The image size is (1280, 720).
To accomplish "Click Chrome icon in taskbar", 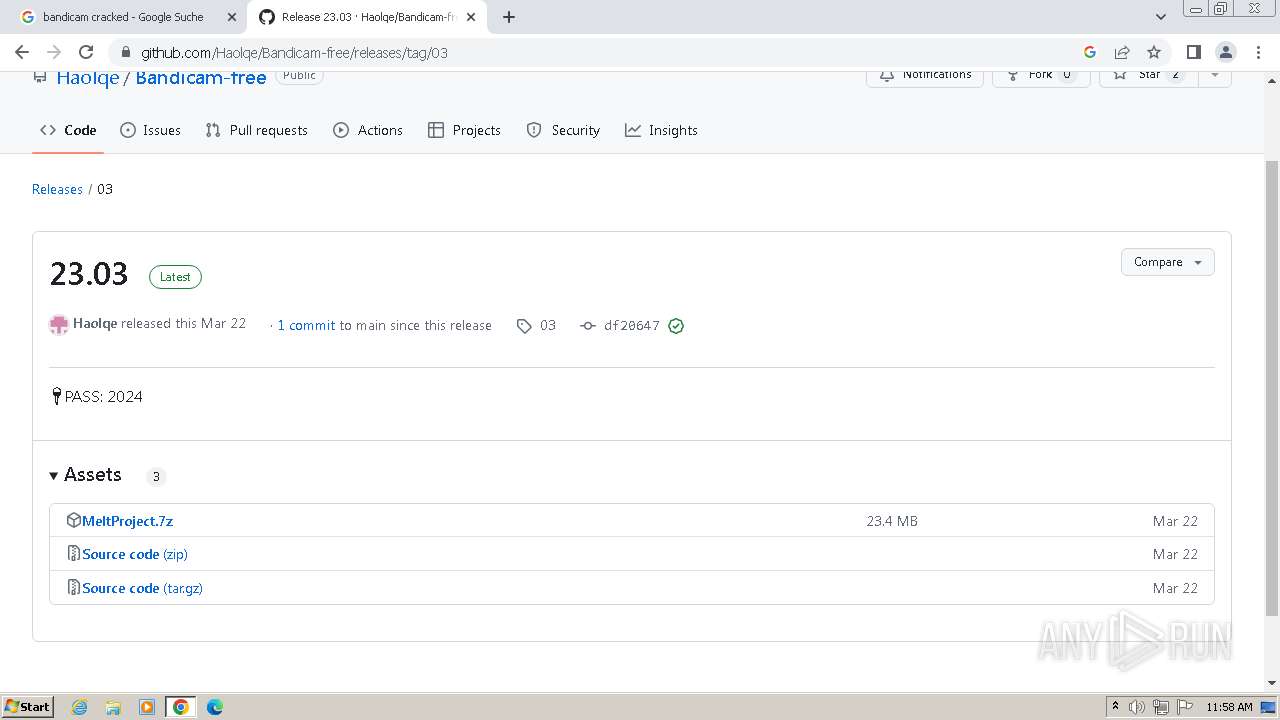I will pos(181,707).
